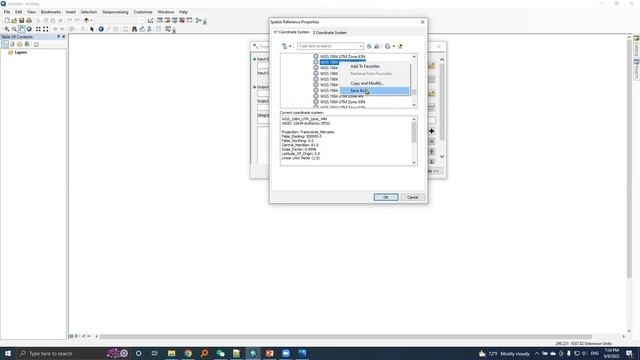Select the Pan hand tool
Screen dimensions: 640x360
pyautogui.click(x=22, y=29)
